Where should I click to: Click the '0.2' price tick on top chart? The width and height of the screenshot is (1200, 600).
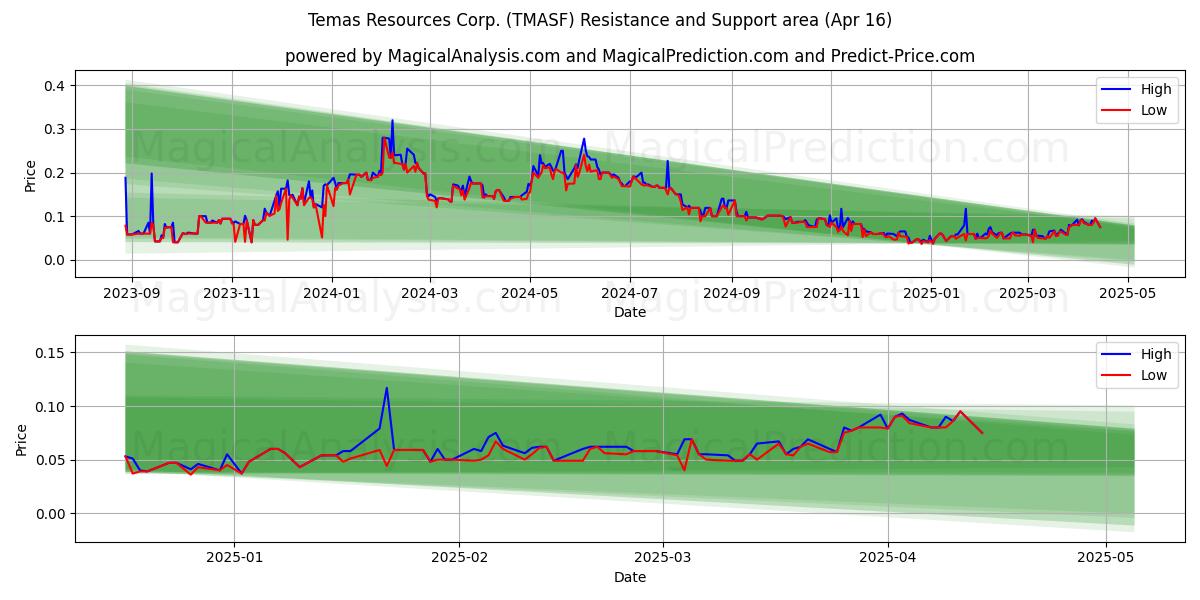tap(56, 173)
